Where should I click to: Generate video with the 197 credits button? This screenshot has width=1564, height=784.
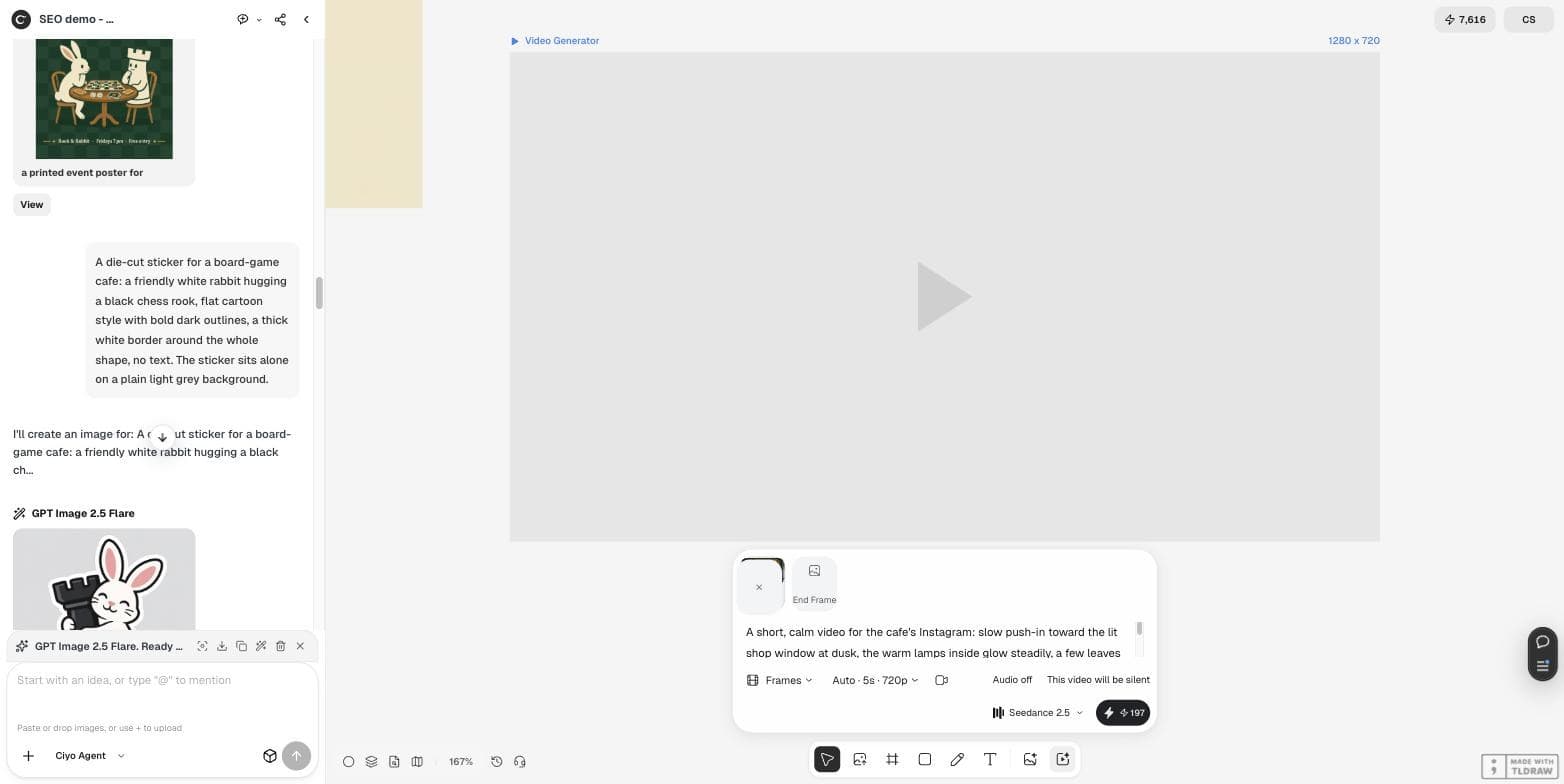pyautogui.click(x=1123, y=713)
